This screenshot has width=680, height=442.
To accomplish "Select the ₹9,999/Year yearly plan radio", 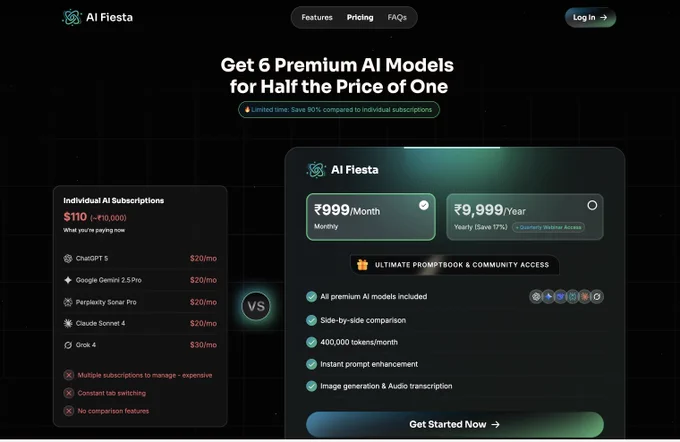I will point(592,205).
